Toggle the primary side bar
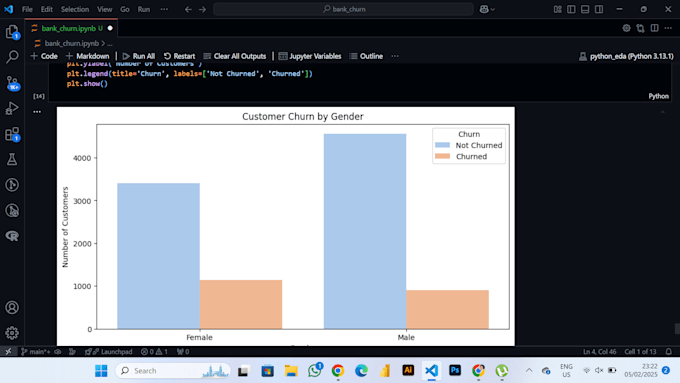The width and height of the screenshot is (680, 383). pos(571,9)
